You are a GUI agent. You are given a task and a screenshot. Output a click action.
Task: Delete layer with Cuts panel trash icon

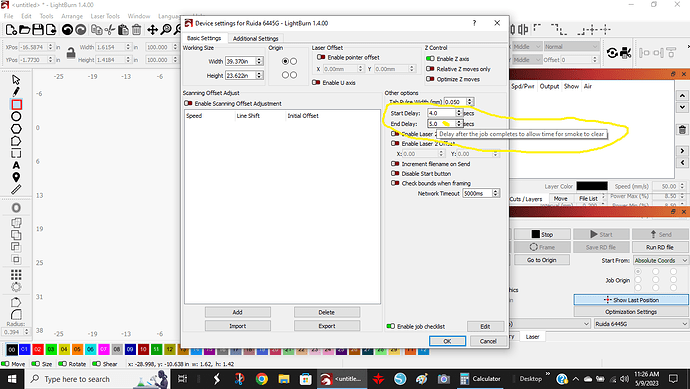coord(682,130)
